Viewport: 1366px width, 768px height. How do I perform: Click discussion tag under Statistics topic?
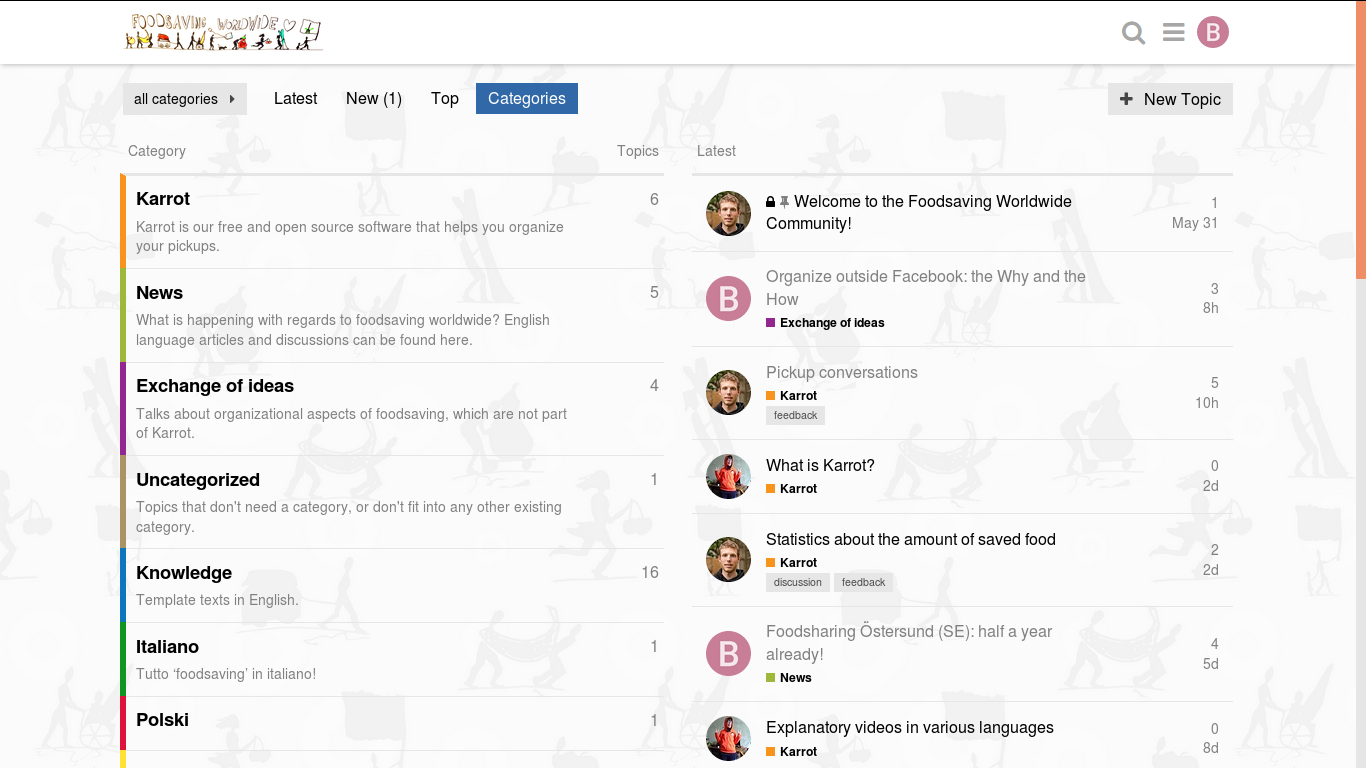pos(798,582)
